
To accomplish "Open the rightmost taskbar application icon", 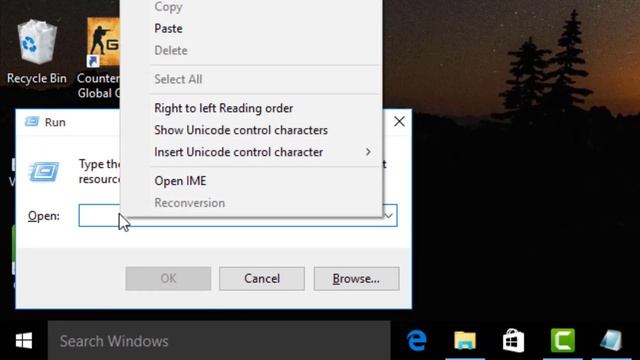I will 611,340.
